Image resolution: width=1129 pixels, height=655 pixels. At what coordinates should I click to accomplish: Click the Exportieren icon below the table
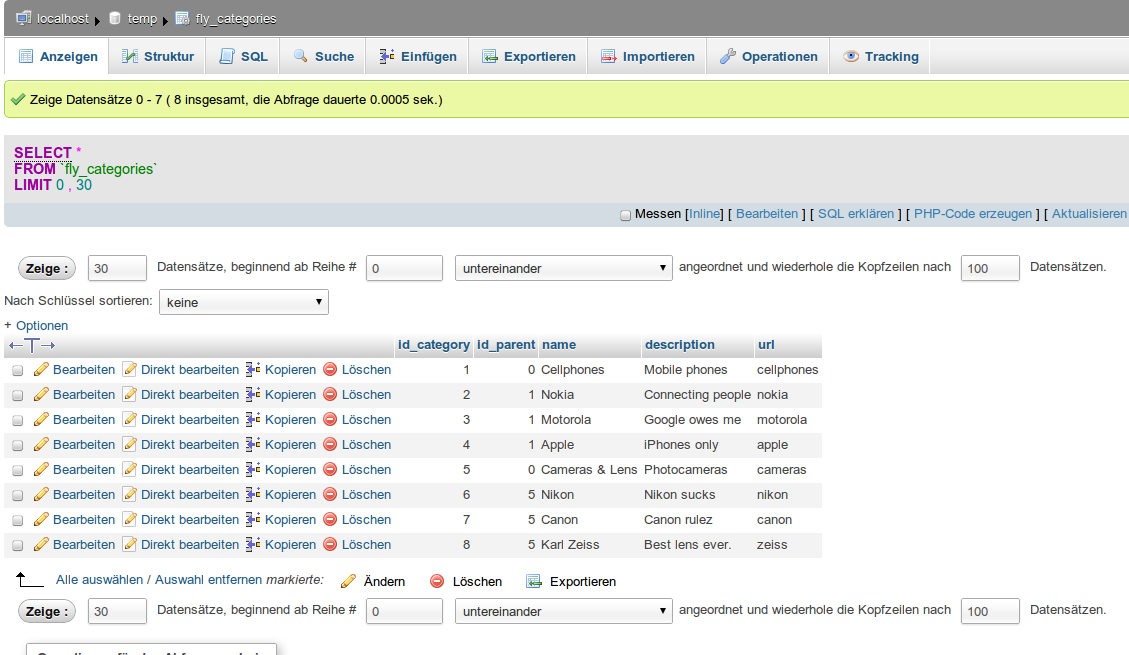pyautogui.click(x=534, y=581)
